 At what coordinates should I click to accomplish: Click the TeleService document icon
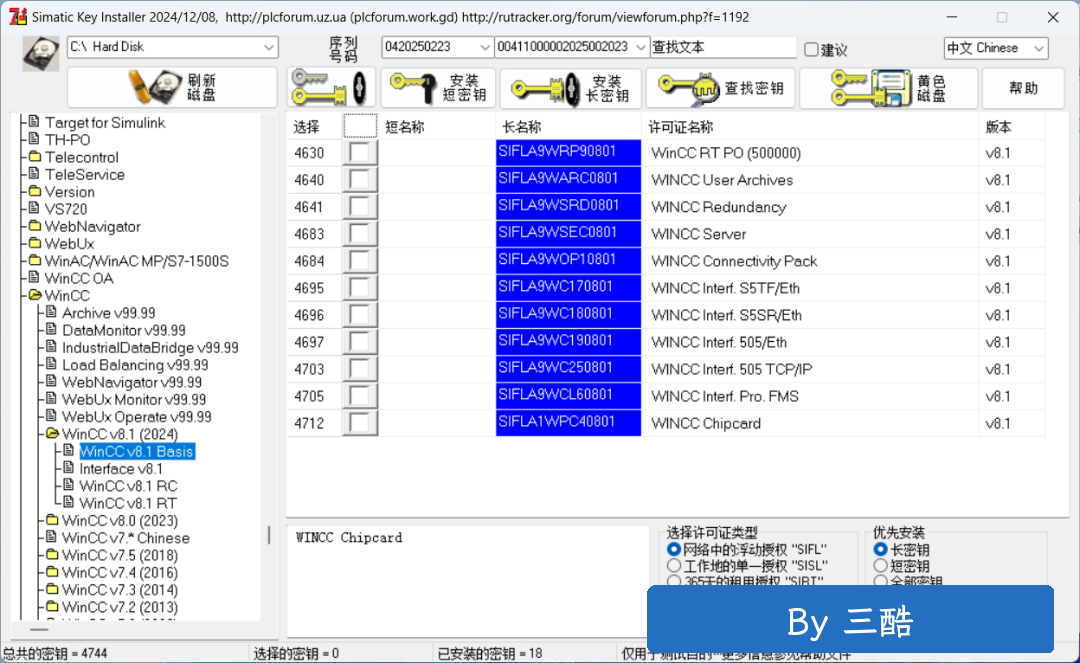[34, 173]
